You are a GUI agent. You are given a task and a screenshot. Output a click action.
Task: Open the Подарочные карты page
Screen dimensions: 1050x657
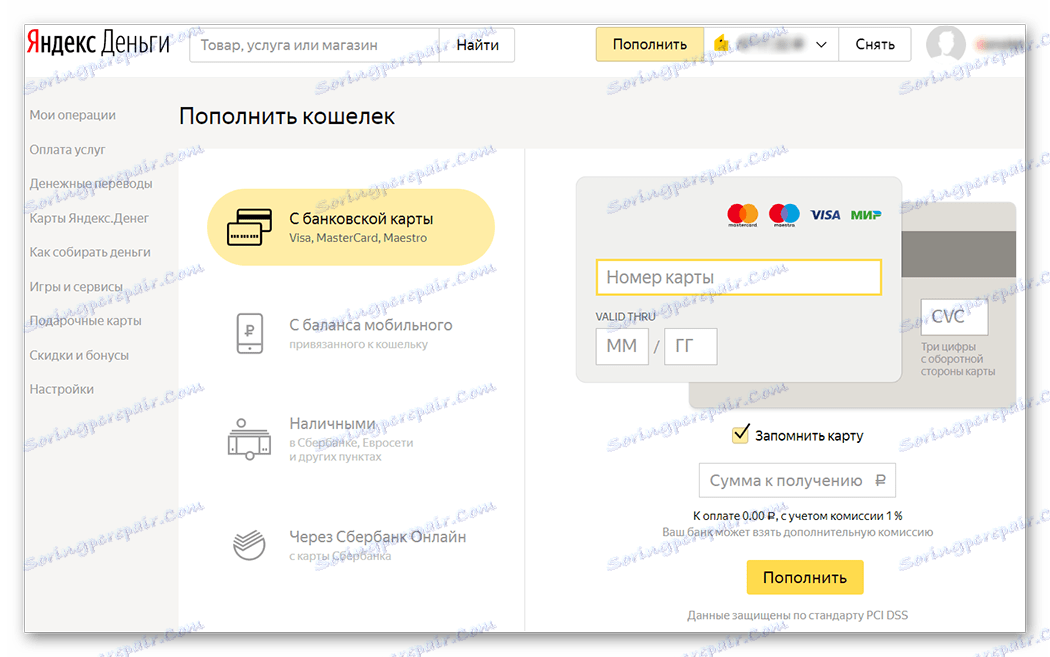(85, 320)
